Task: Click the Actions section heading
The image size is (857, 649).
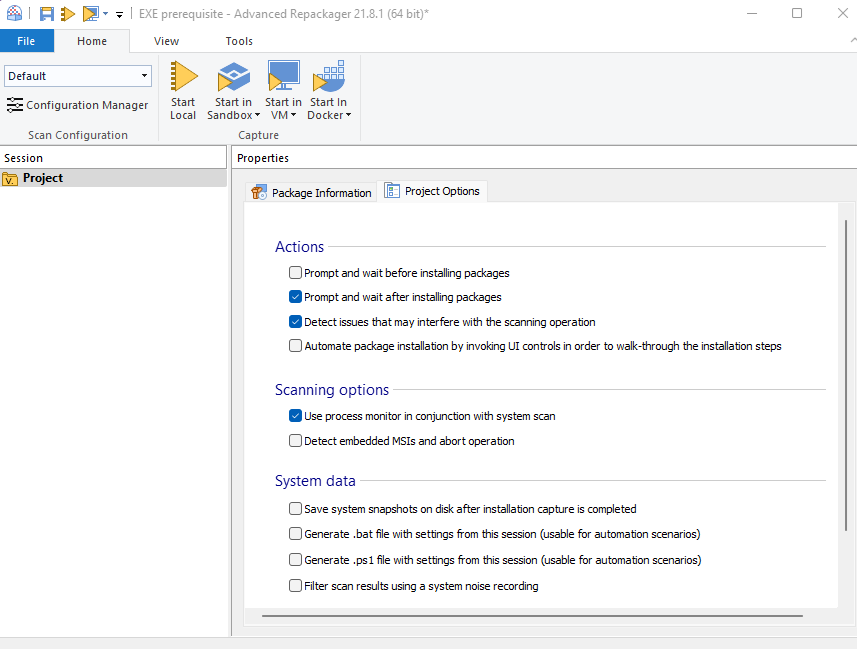Action: point(300,247)
